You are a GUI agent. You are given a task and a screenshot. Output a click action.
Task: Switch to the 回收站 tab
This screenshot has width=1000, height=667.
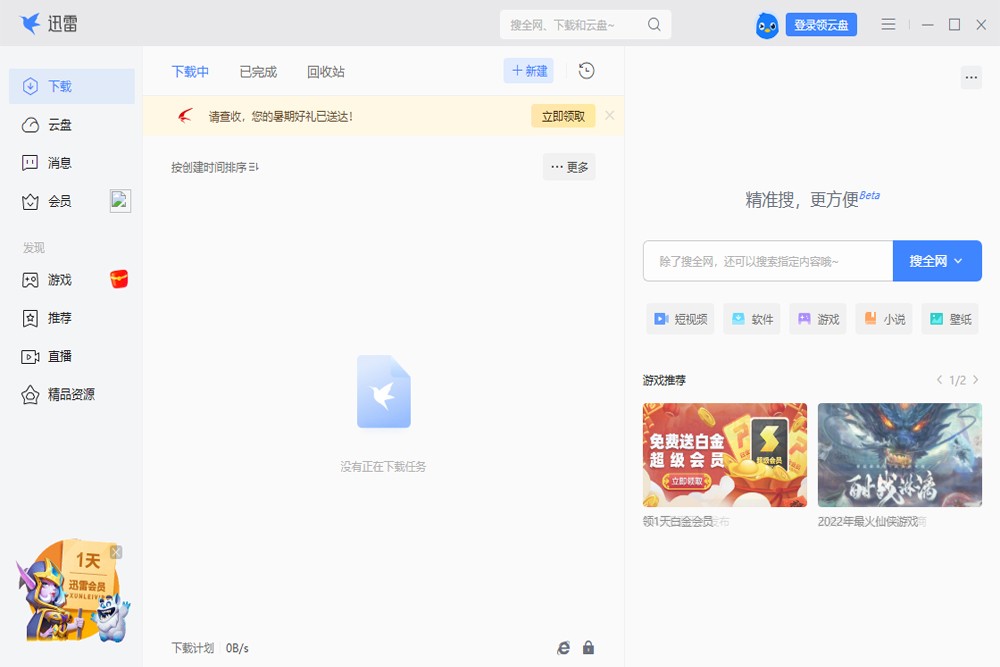coord(326,71)
